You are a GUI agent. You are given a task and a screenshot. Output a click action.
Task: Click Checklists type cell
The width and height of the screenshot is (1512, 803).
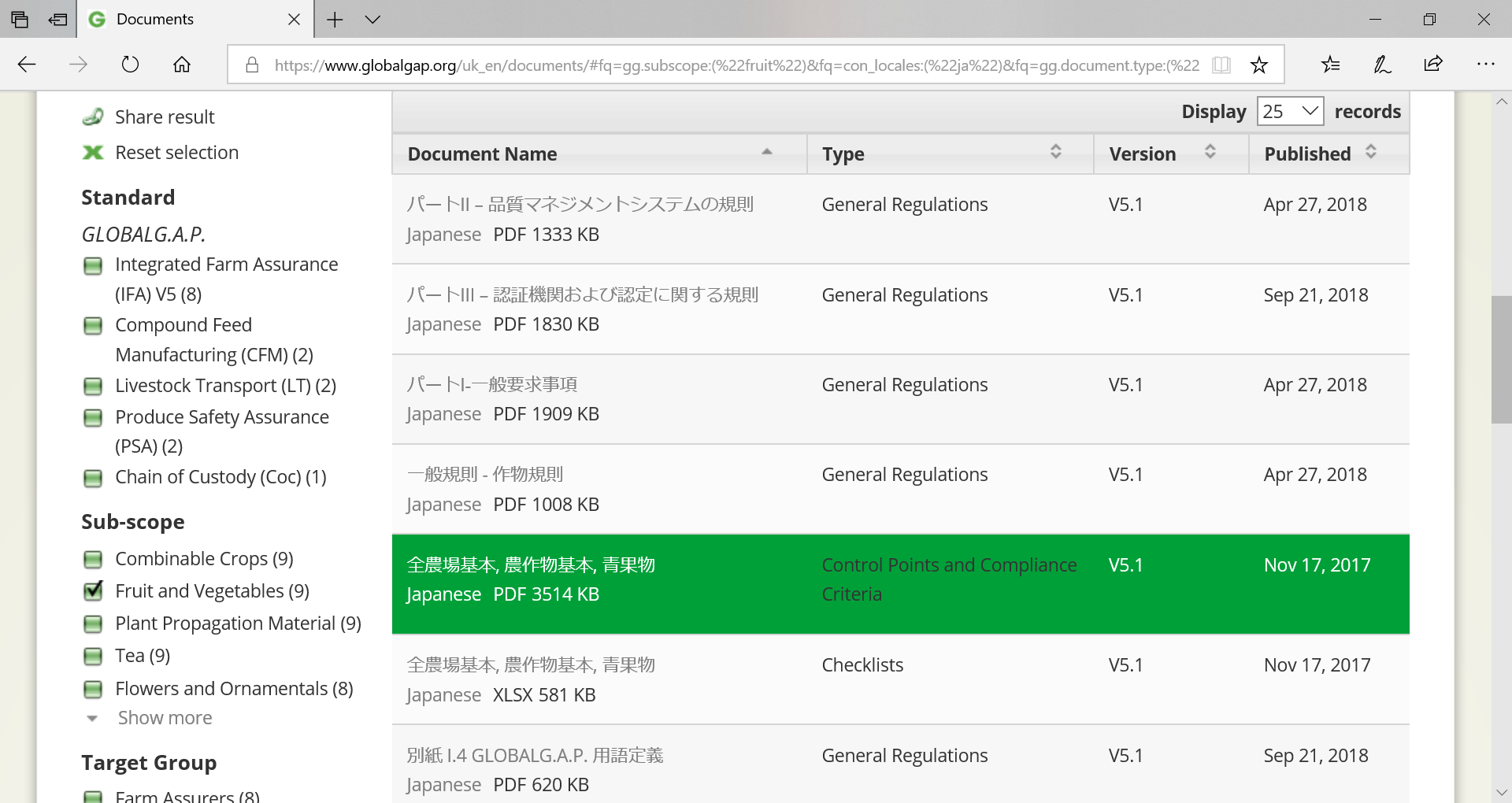[862, 665]
